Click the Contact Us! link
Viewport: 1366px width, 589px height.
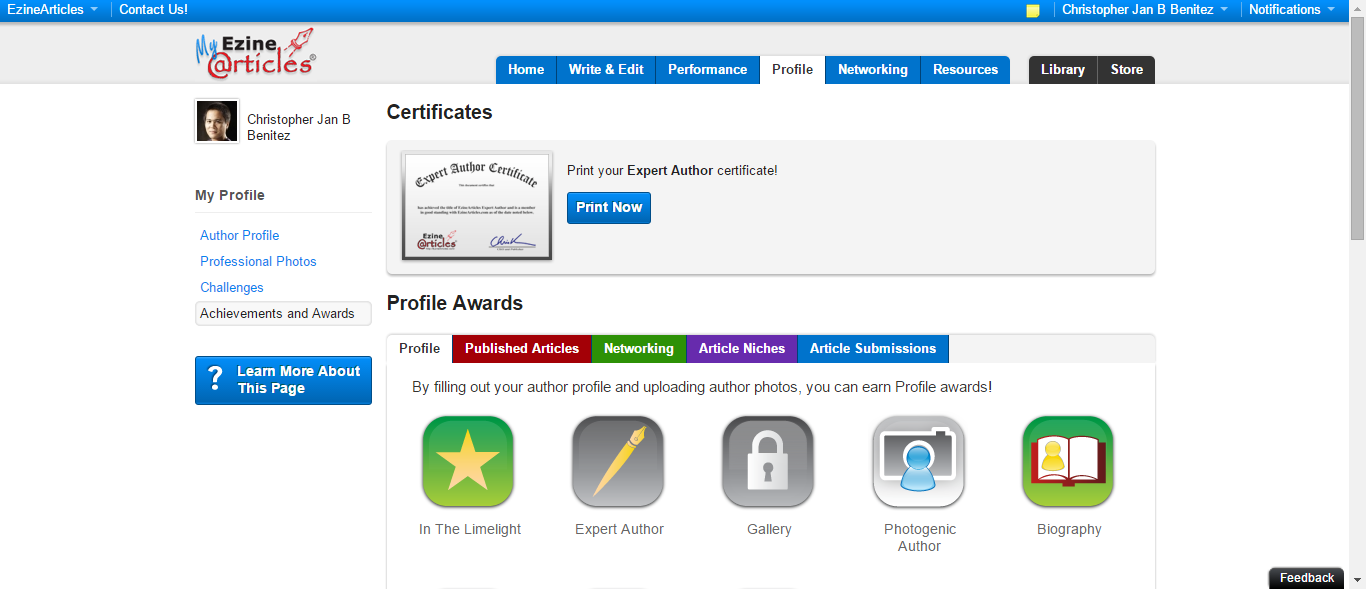[x=153, y=10]
